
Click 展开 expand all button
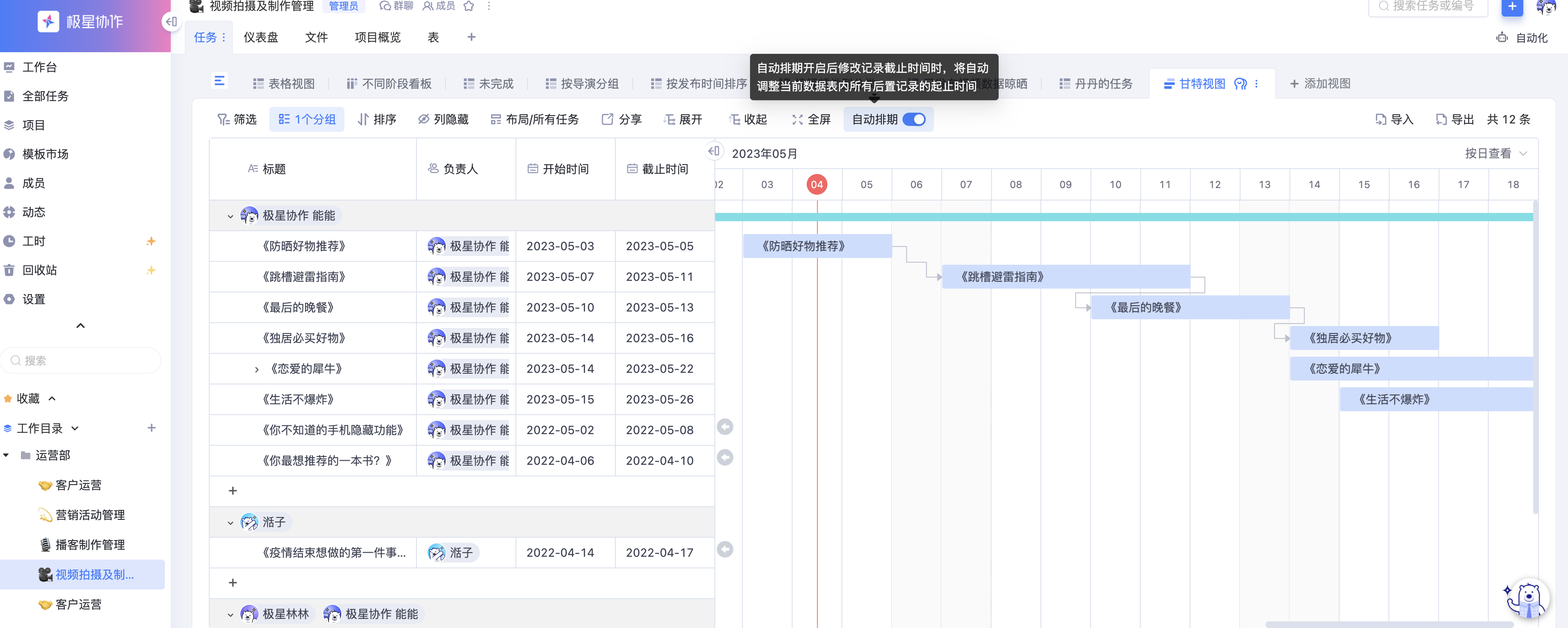click(683, 119)
